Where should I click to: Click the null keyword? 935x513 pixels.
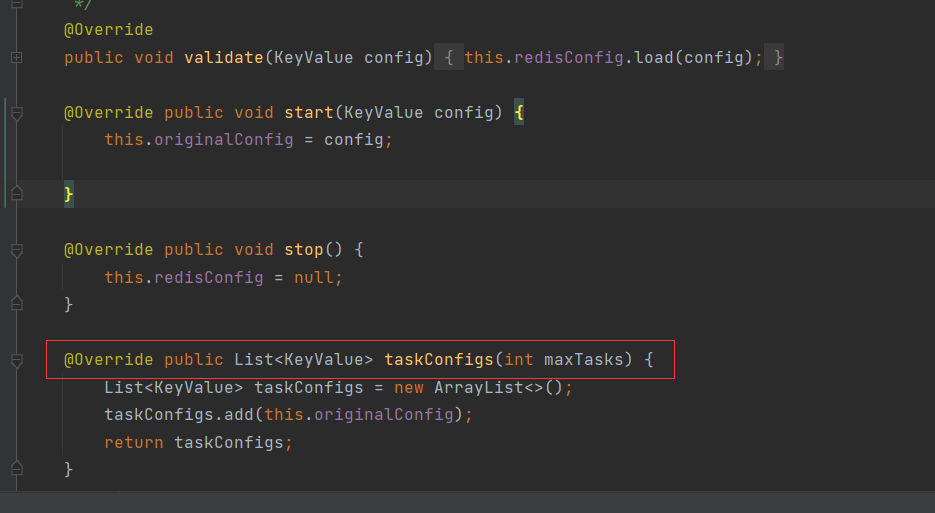314,277
